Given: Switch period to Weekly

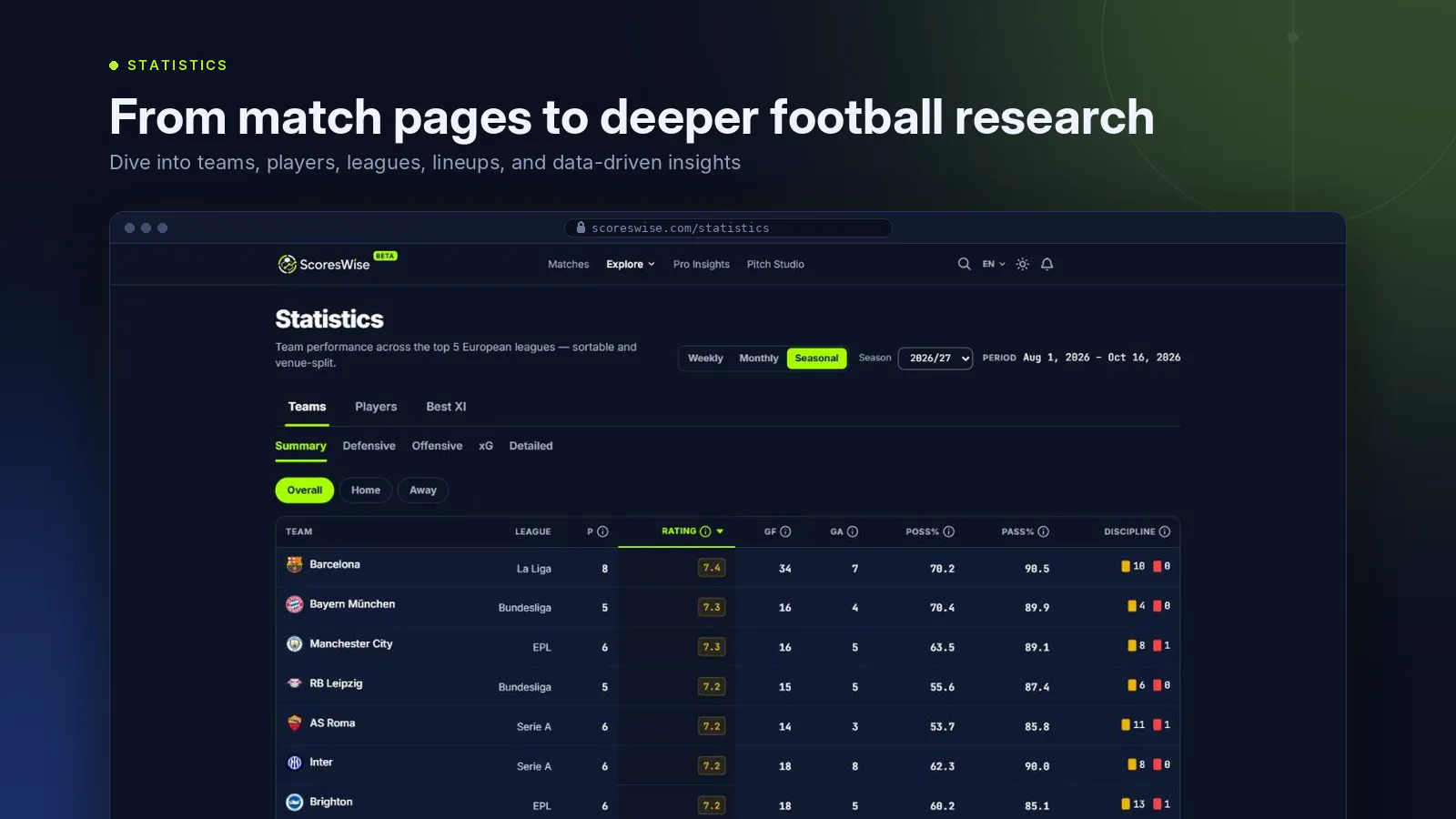Looking at the screenshot, I should 705,359.
